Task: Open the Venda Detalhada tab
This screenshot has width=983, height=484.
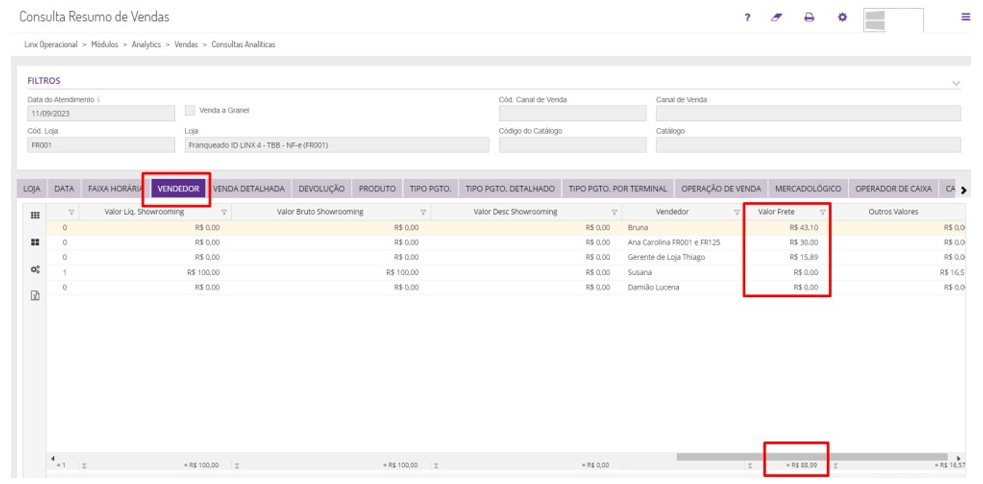Action: point(249,189)
